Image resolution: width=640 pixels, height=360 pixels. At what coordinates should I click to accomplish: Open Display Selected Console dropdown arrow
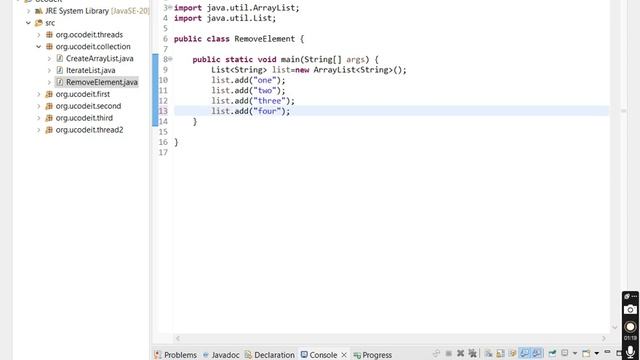click(x=575, y=353)
